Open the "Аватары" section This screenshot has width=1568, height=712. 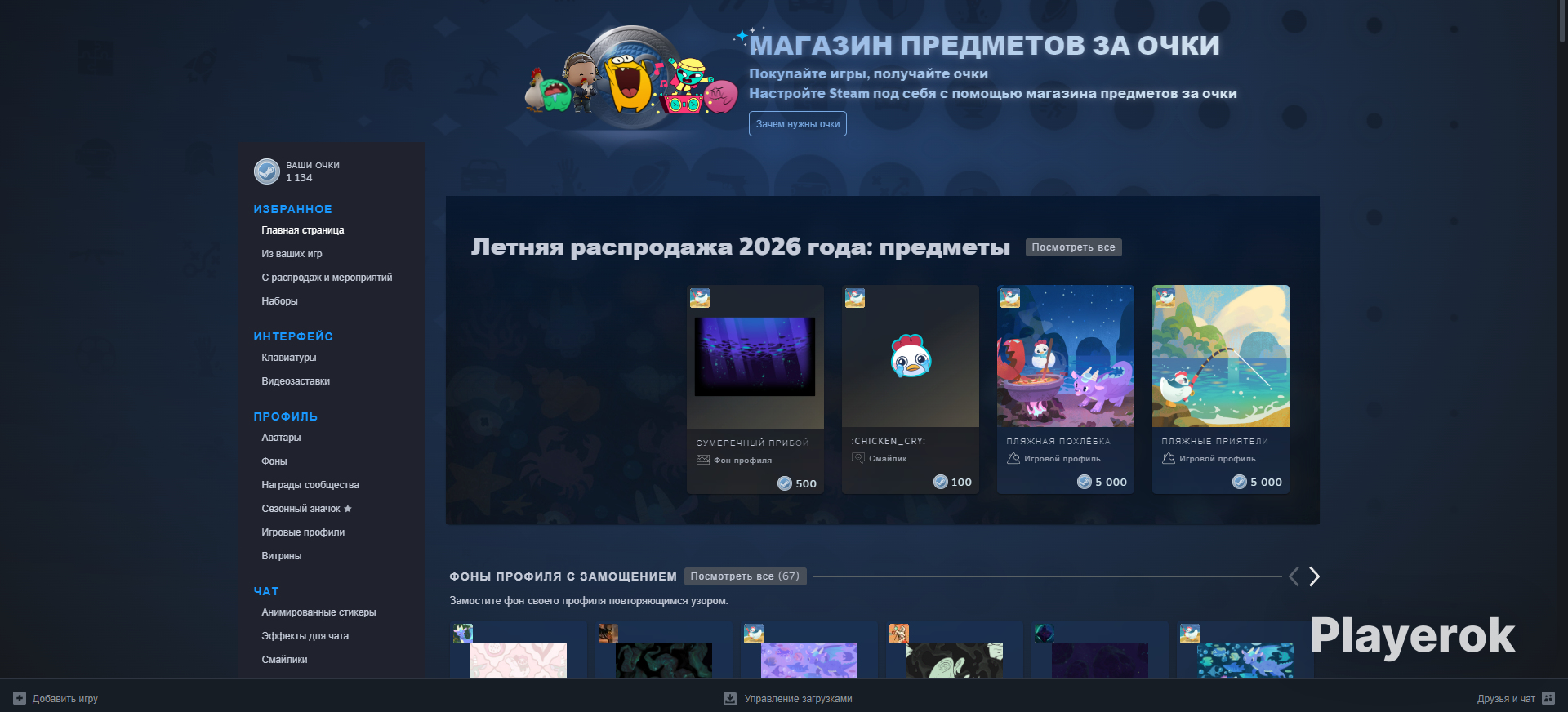click(281, 438)
